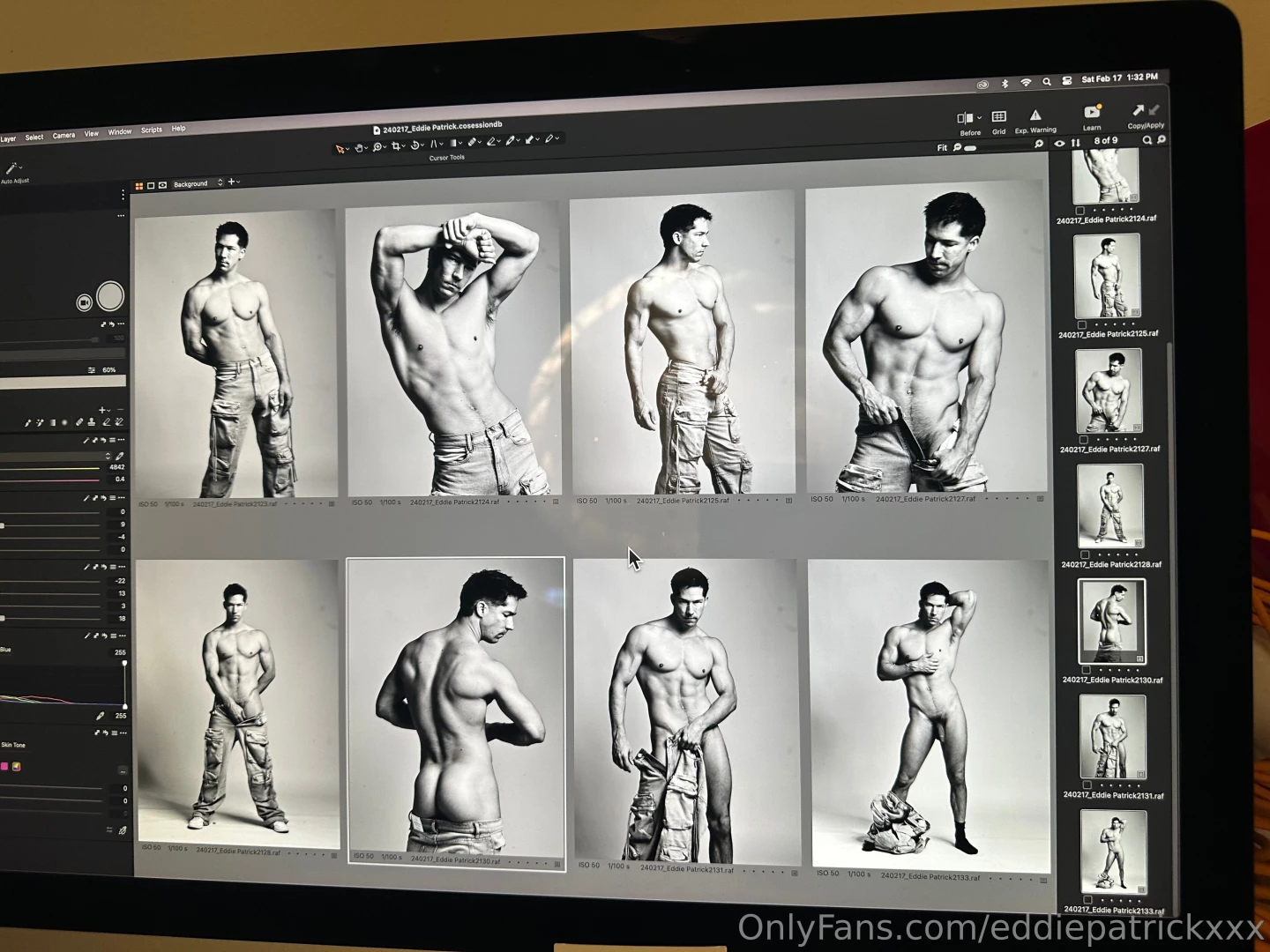Open the Camera menu

coord(63,134)
